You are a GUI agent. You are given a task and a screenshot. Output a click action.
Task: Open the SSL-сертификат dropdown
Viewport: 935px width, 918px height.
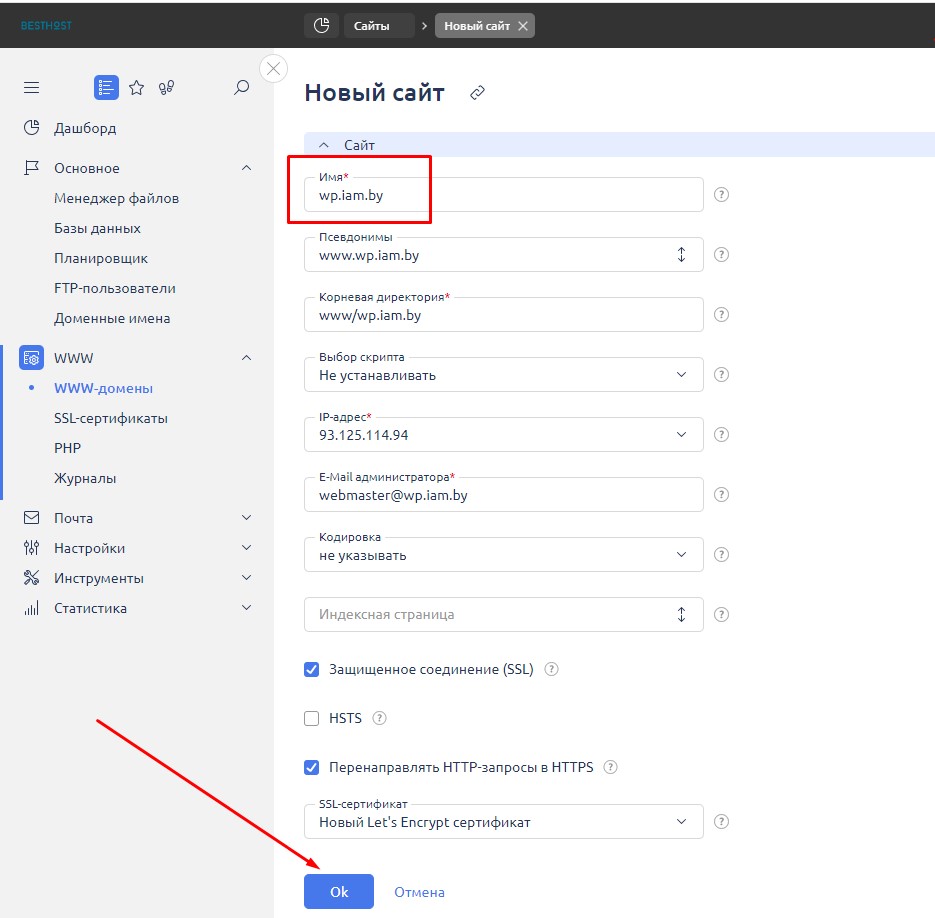503,822
